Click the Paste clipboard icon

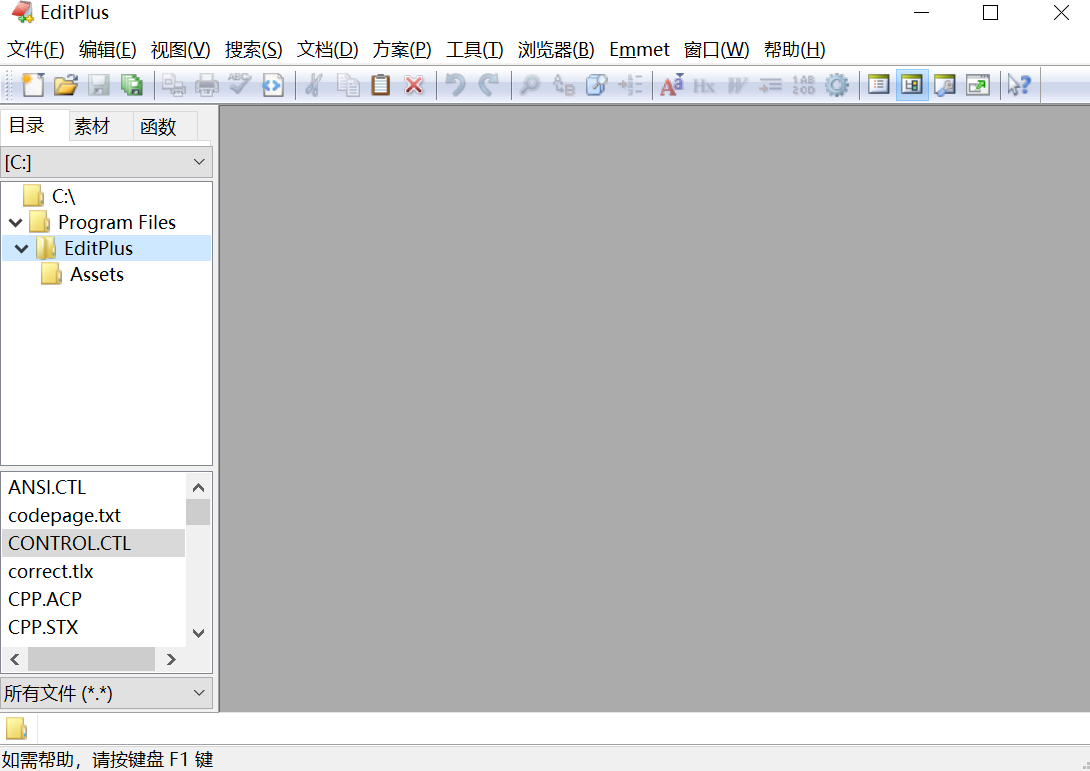click(380, 85)
